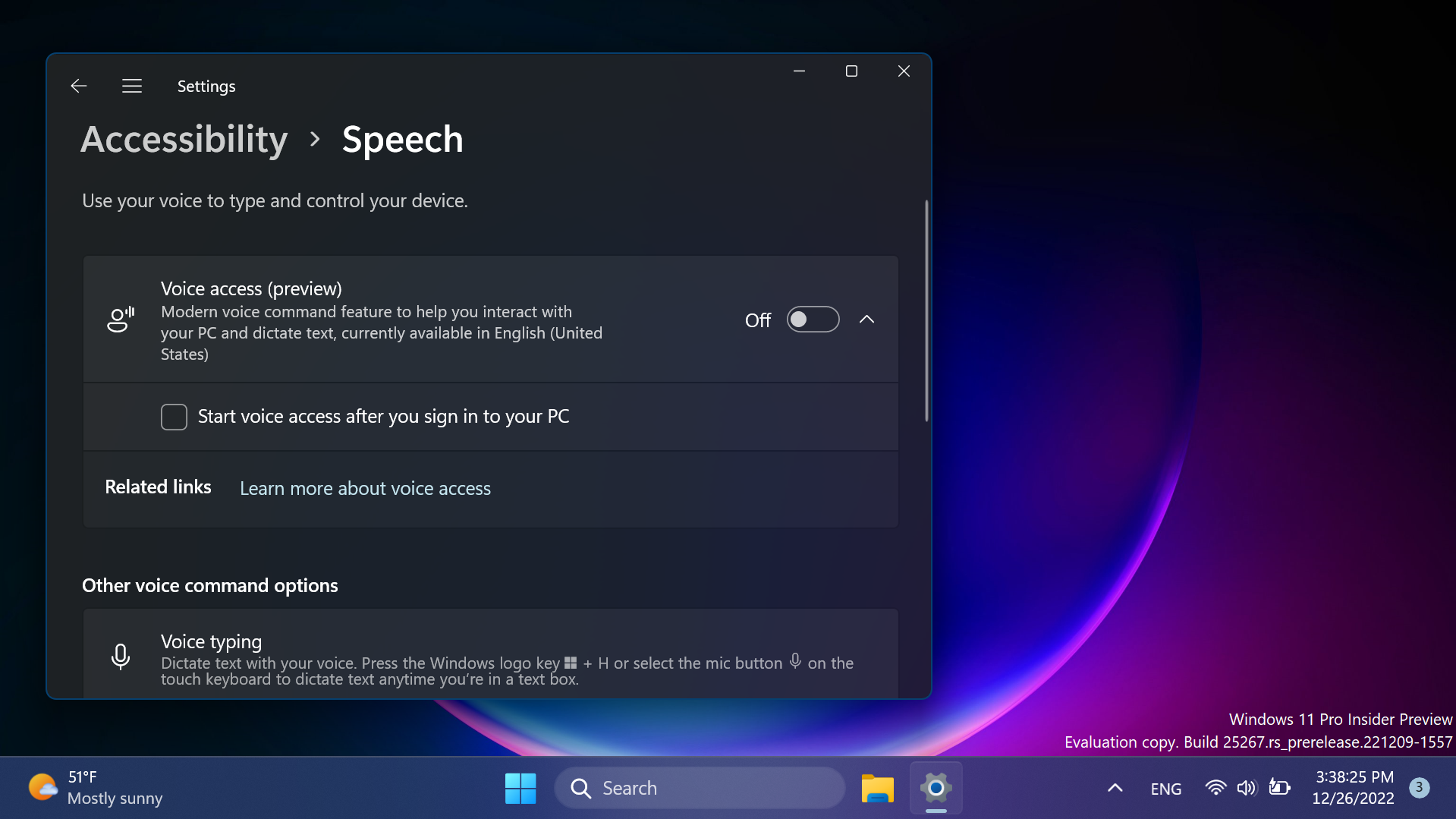The height and width of the screenshot is (819, 1456).
Task: Open Wi-Fi settings from the system tray
Action: (1215, 788)
